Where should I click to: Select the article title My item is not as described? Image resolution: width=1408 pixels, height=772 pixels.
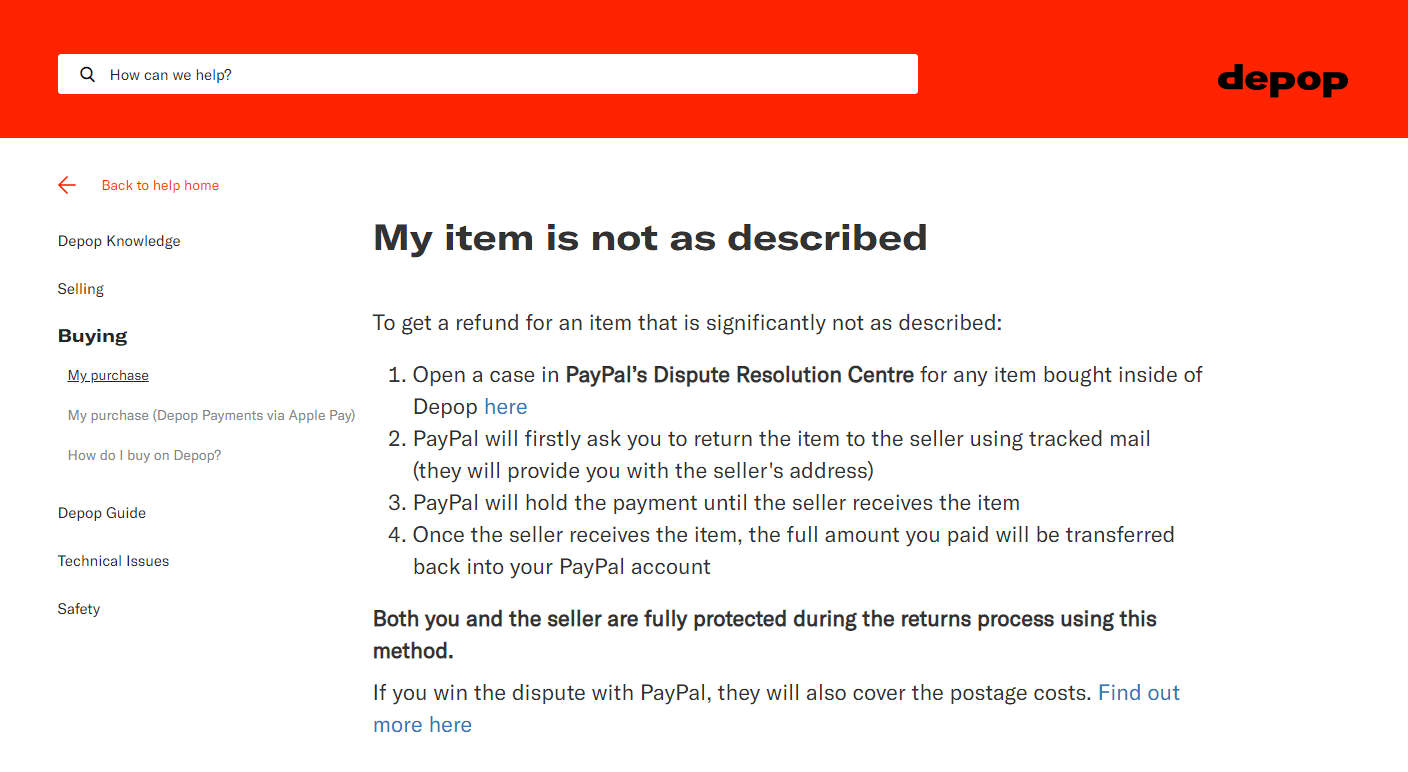pos(650,238)
